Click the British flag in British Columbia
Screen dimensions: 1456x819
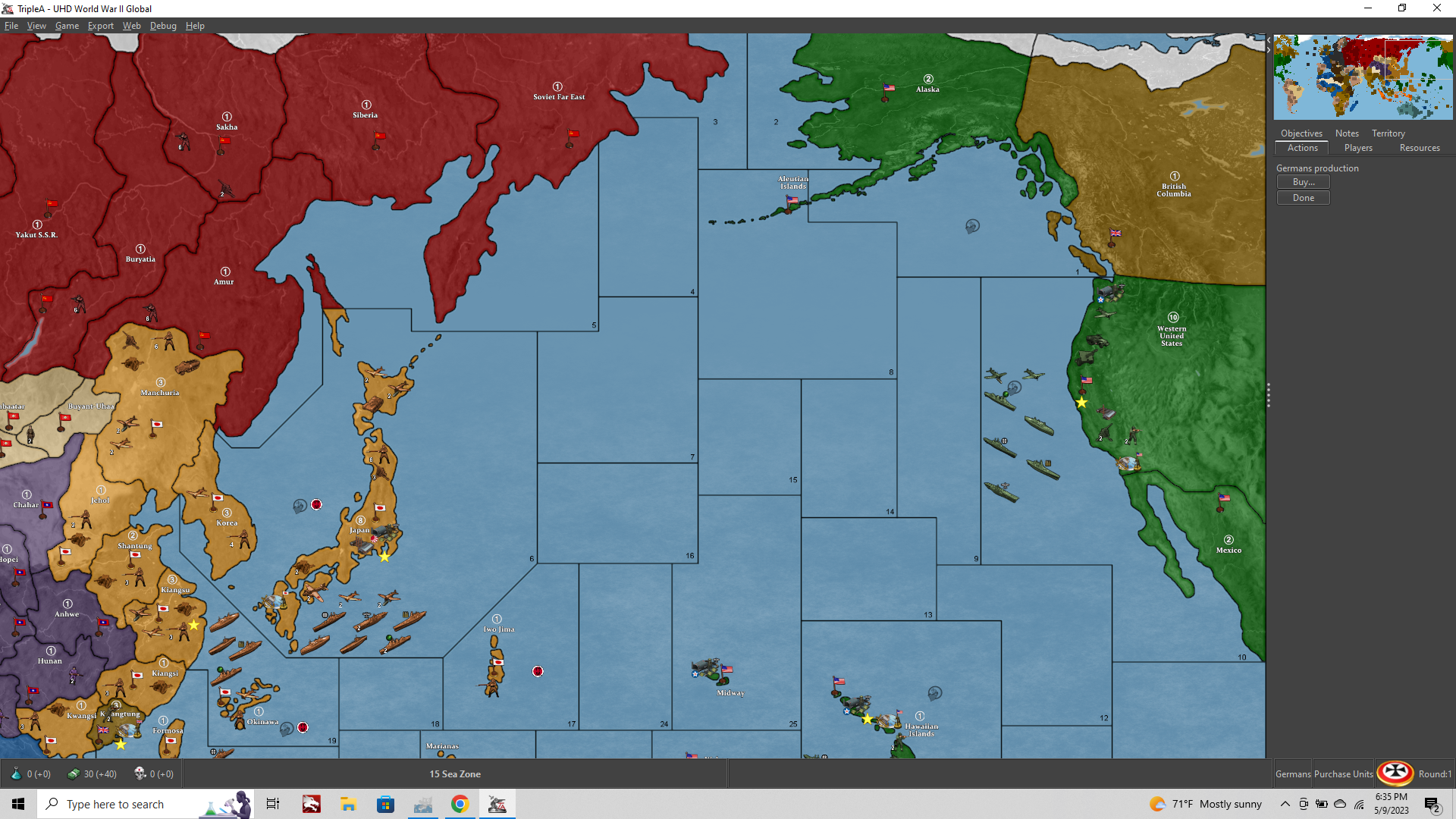tap(1115, 234)
